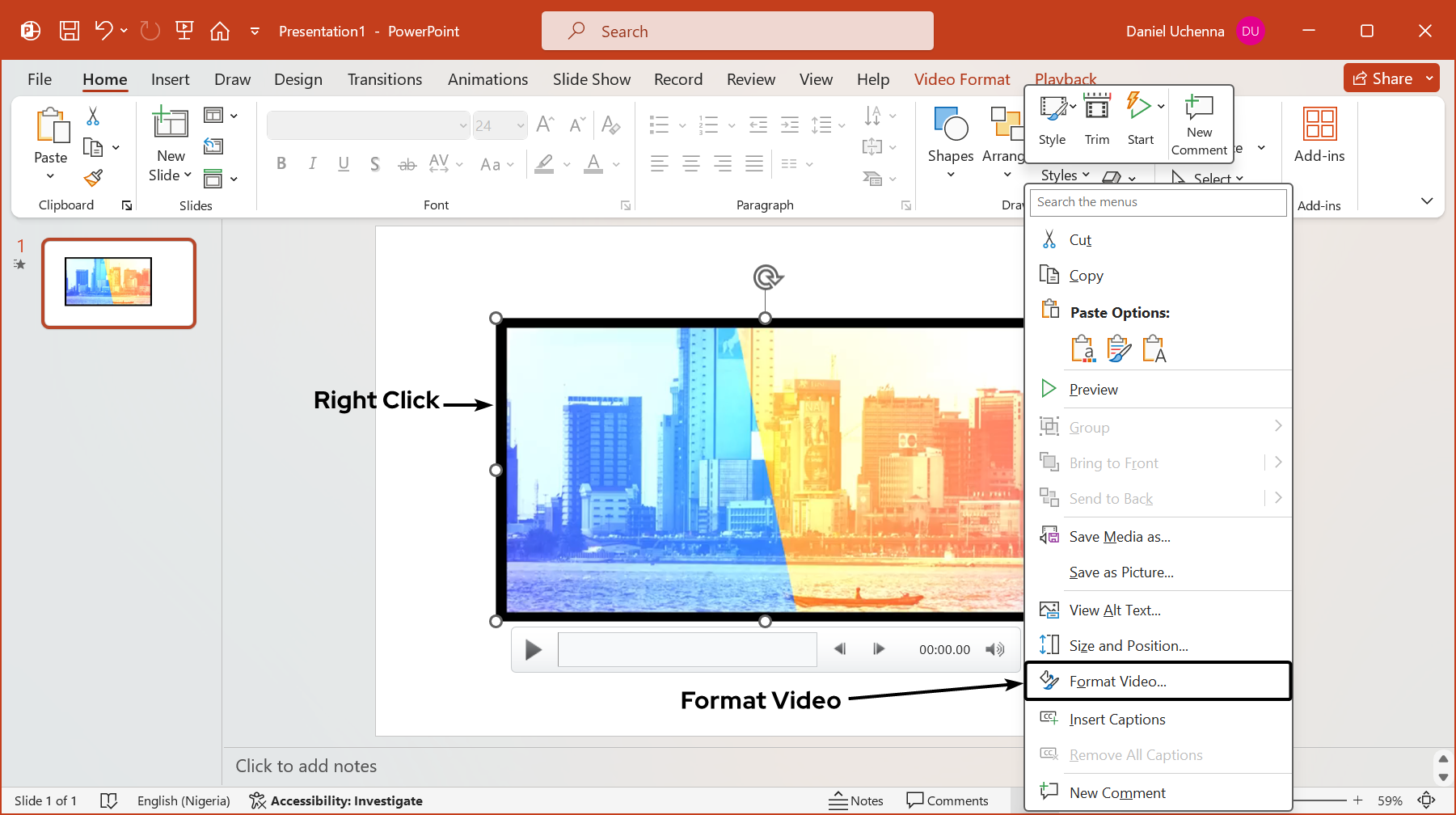Mute video using the volume icon
The image size is (1456, 815).
pos(994,649)
